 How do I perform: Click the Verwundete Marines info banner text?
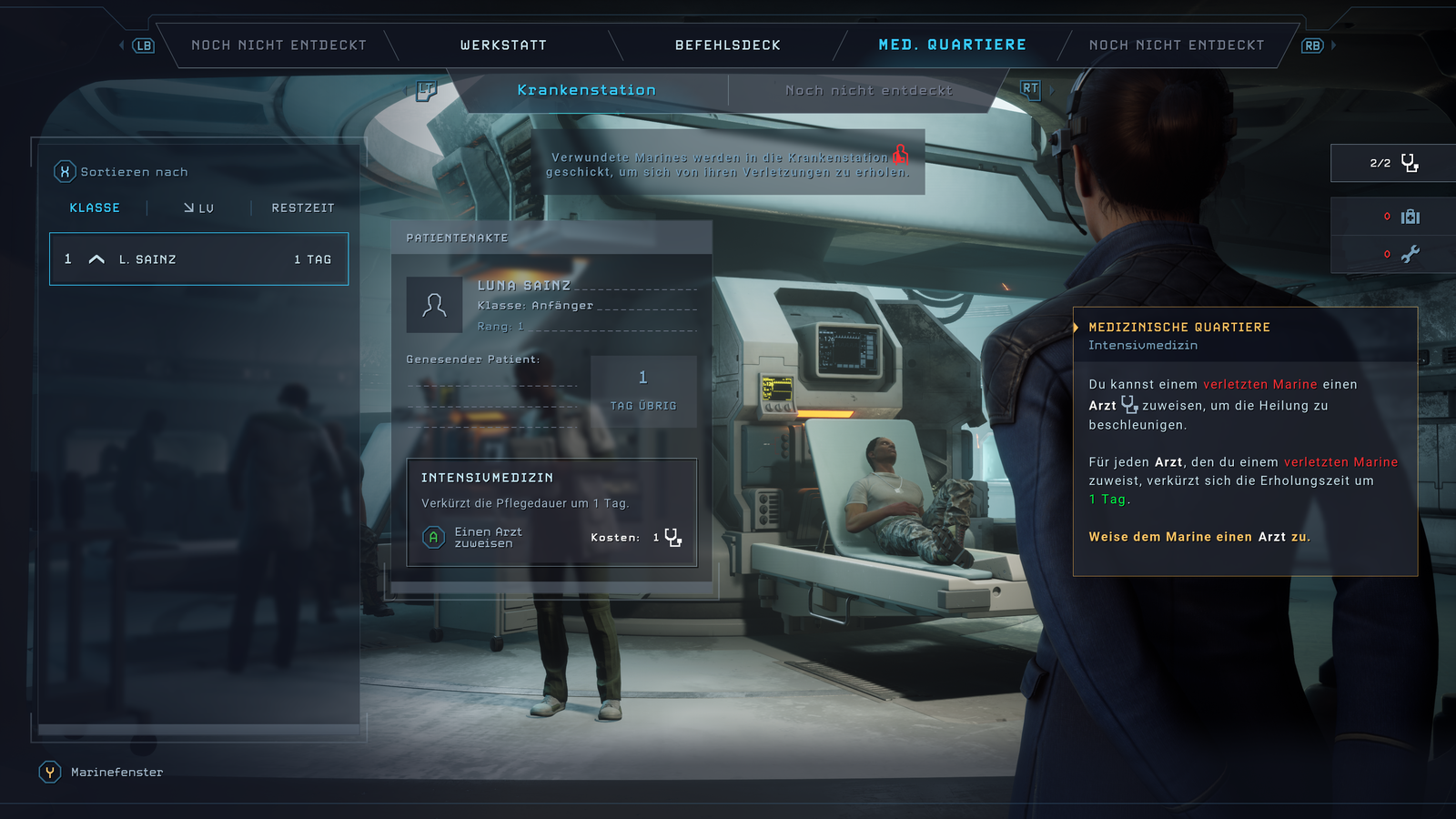(x=727, y=165)
